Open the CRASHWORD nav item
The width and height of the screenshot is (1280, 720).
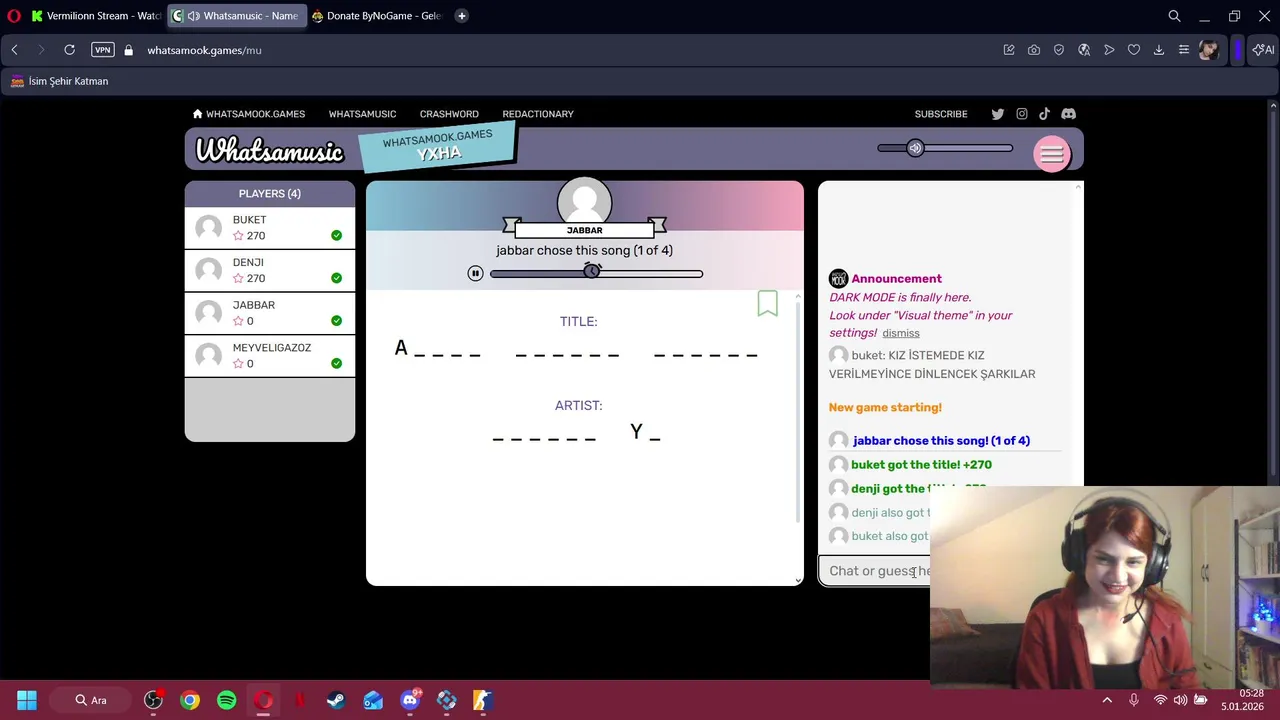(449, 114)
